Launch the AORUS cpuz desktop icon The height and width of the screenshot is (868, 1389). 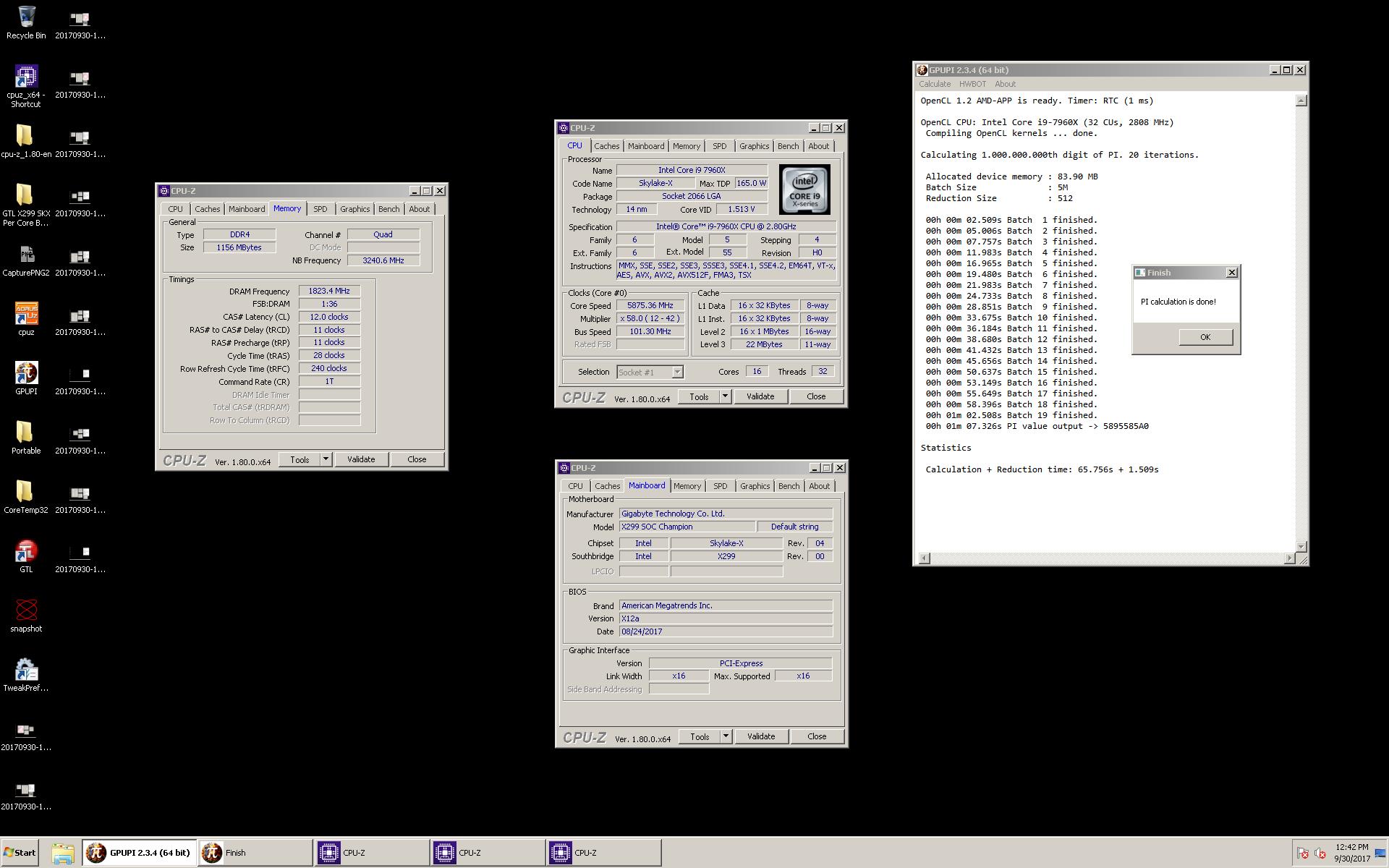tap(26, 319)
